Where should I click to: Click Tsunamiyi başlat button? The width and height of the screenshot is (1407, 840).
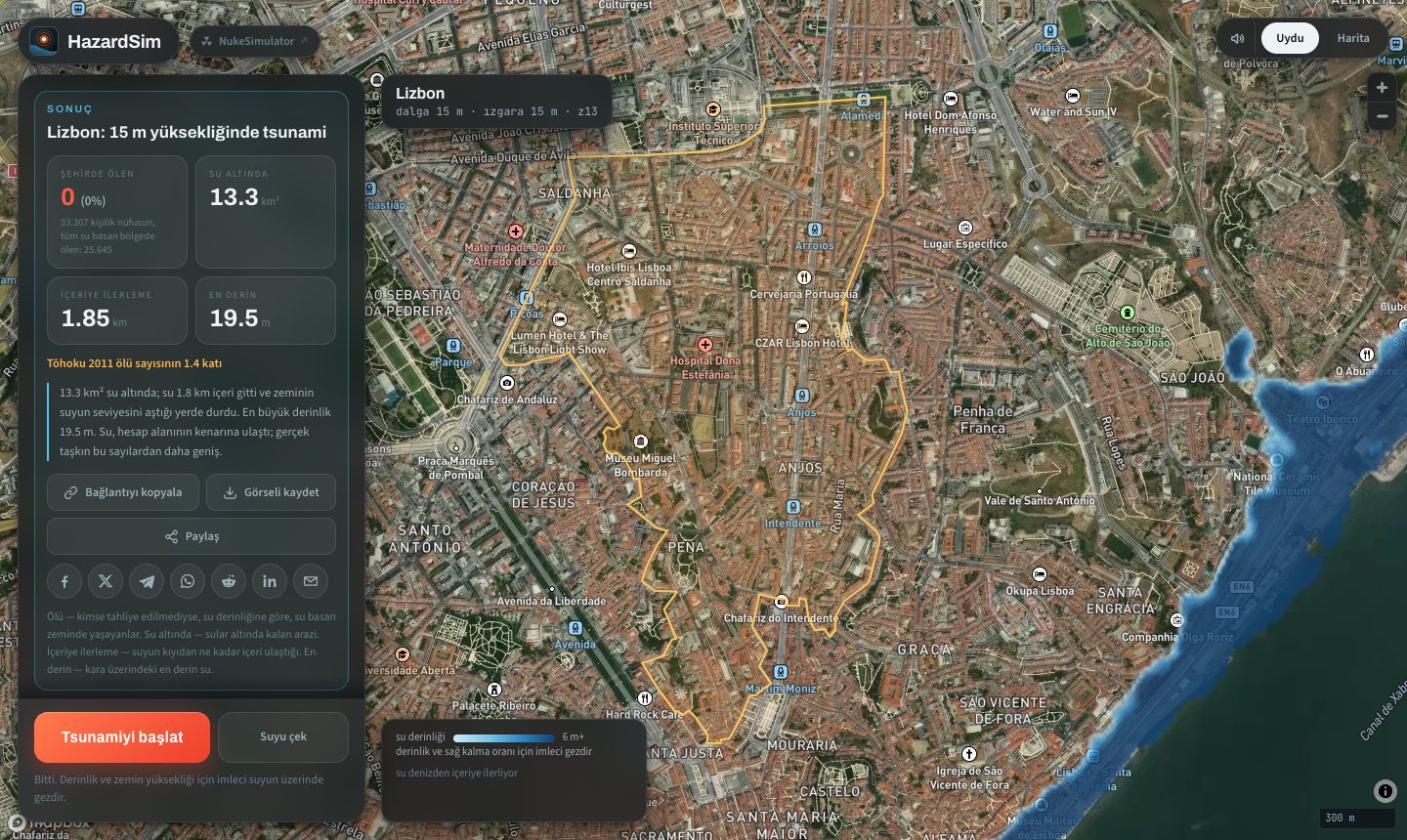point(122,736)
